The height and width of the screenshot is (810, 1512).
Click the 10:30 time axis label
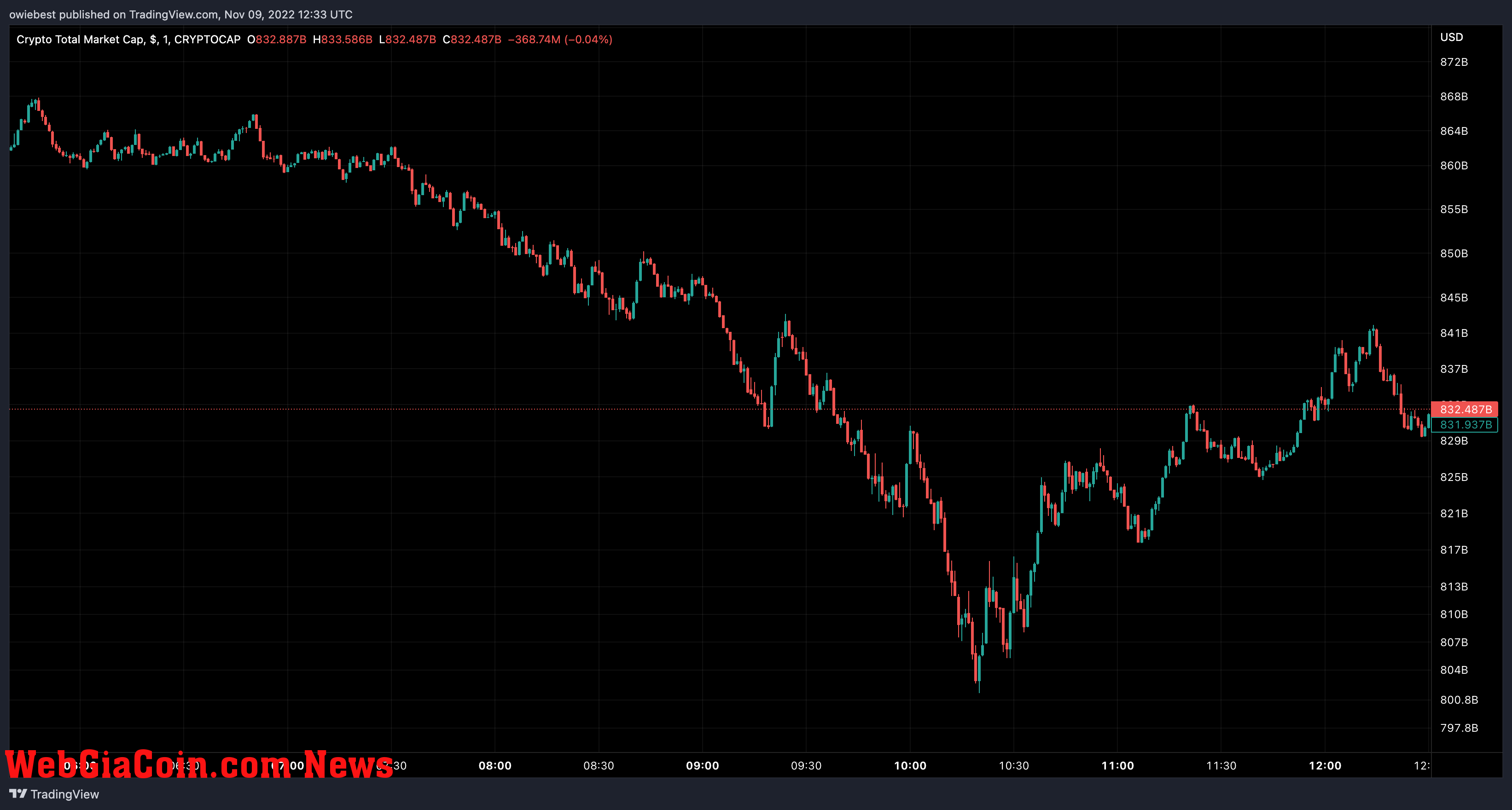point(1014,765)
